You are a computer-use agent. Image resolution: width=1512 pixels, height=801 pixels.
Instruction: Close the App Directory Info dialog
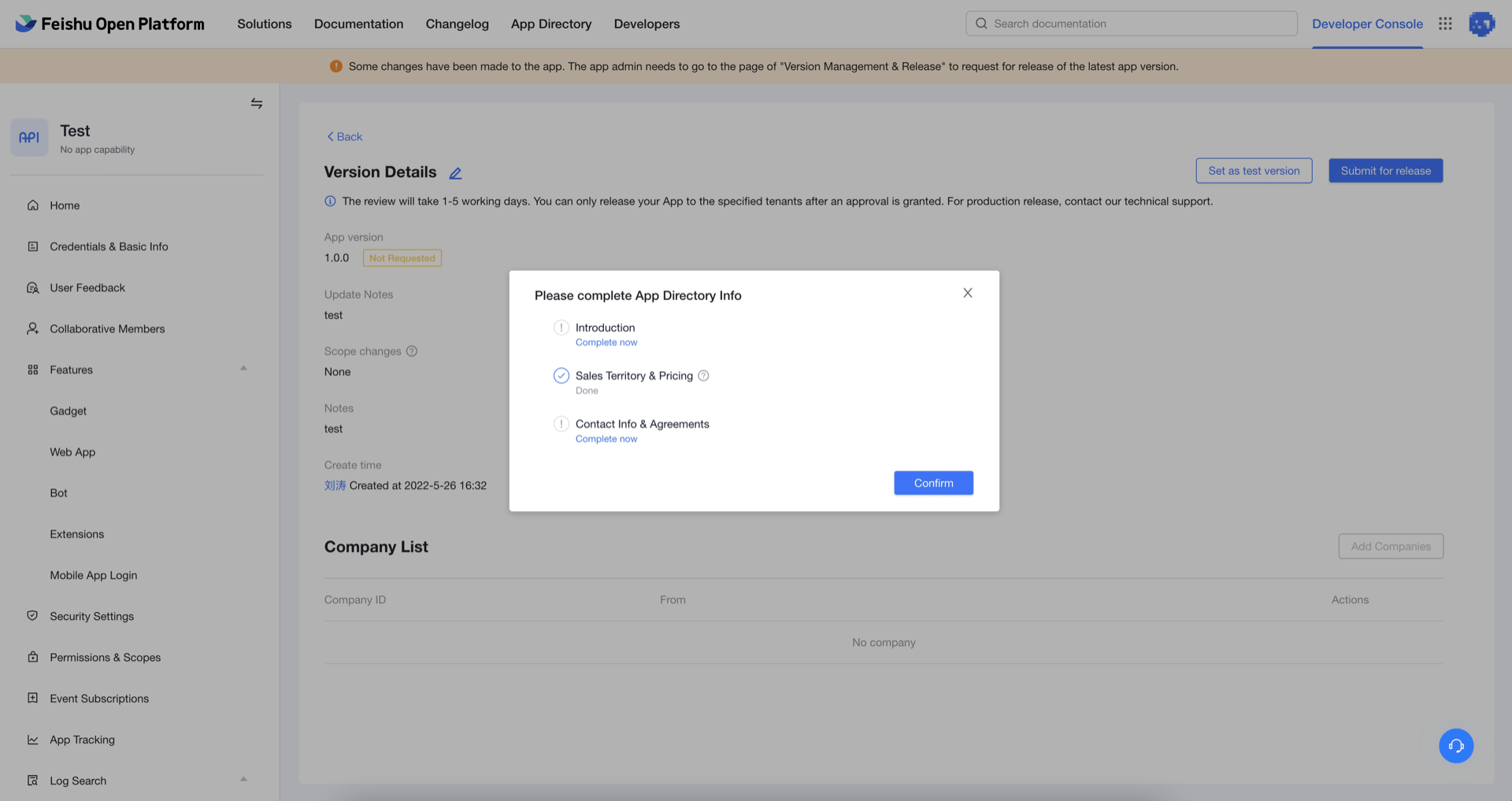pos(967,293)
